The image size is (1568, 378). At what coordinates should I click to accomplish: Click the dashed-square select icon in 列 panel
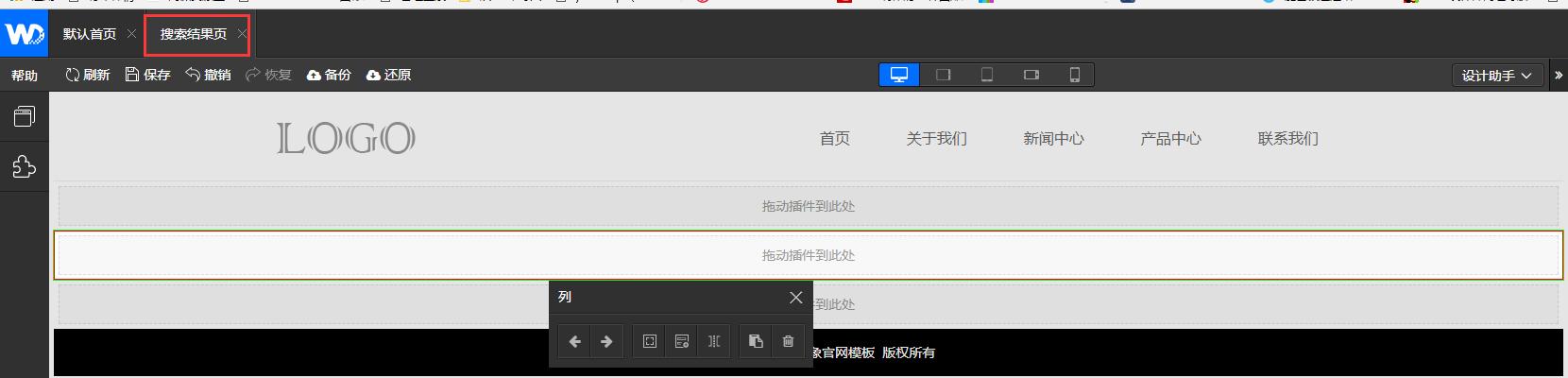click(650, 341)
